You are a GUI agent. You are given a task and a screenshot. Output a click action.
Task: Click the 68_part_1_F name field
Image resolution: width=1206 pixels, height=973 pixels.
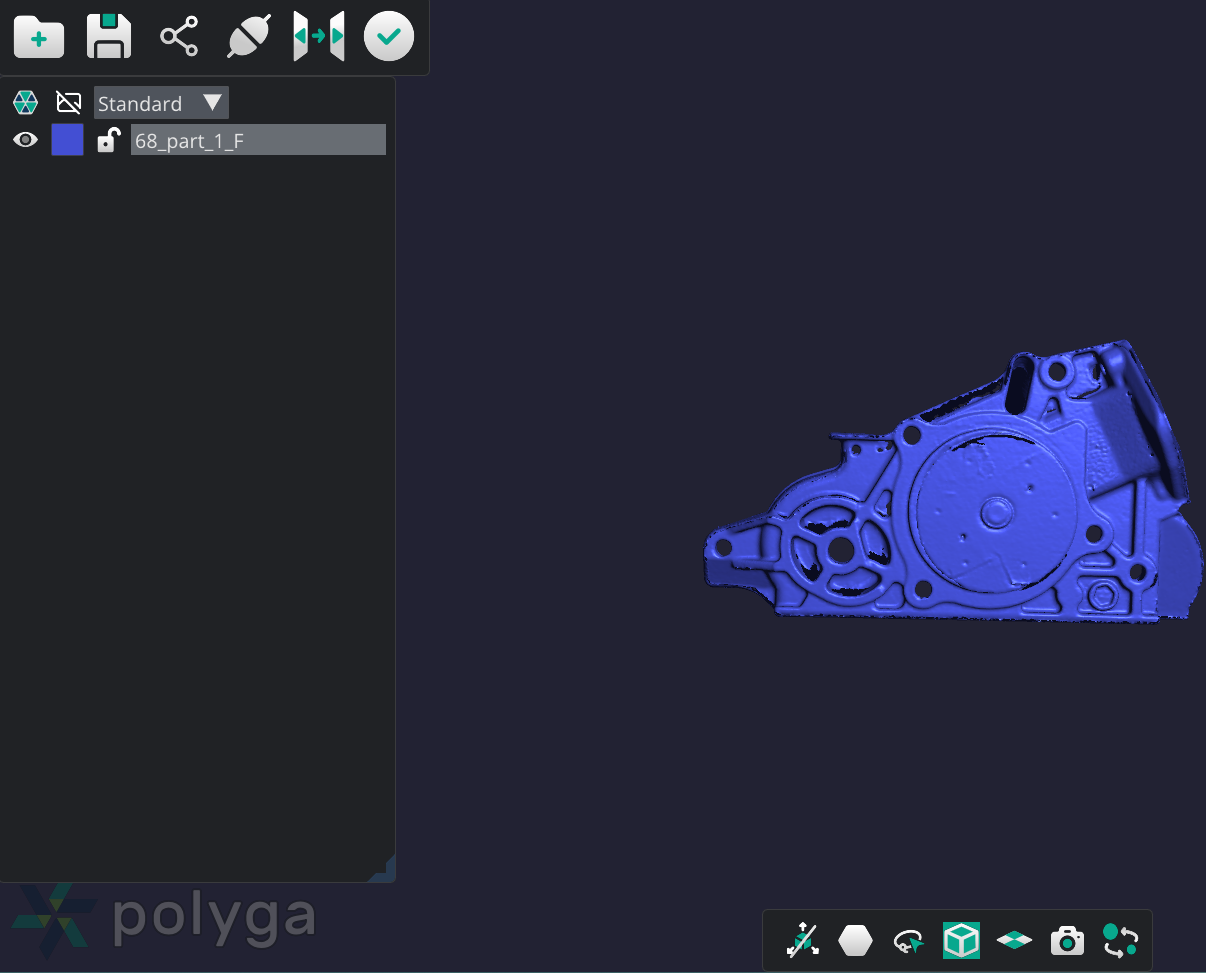click(x=257, y=140)
